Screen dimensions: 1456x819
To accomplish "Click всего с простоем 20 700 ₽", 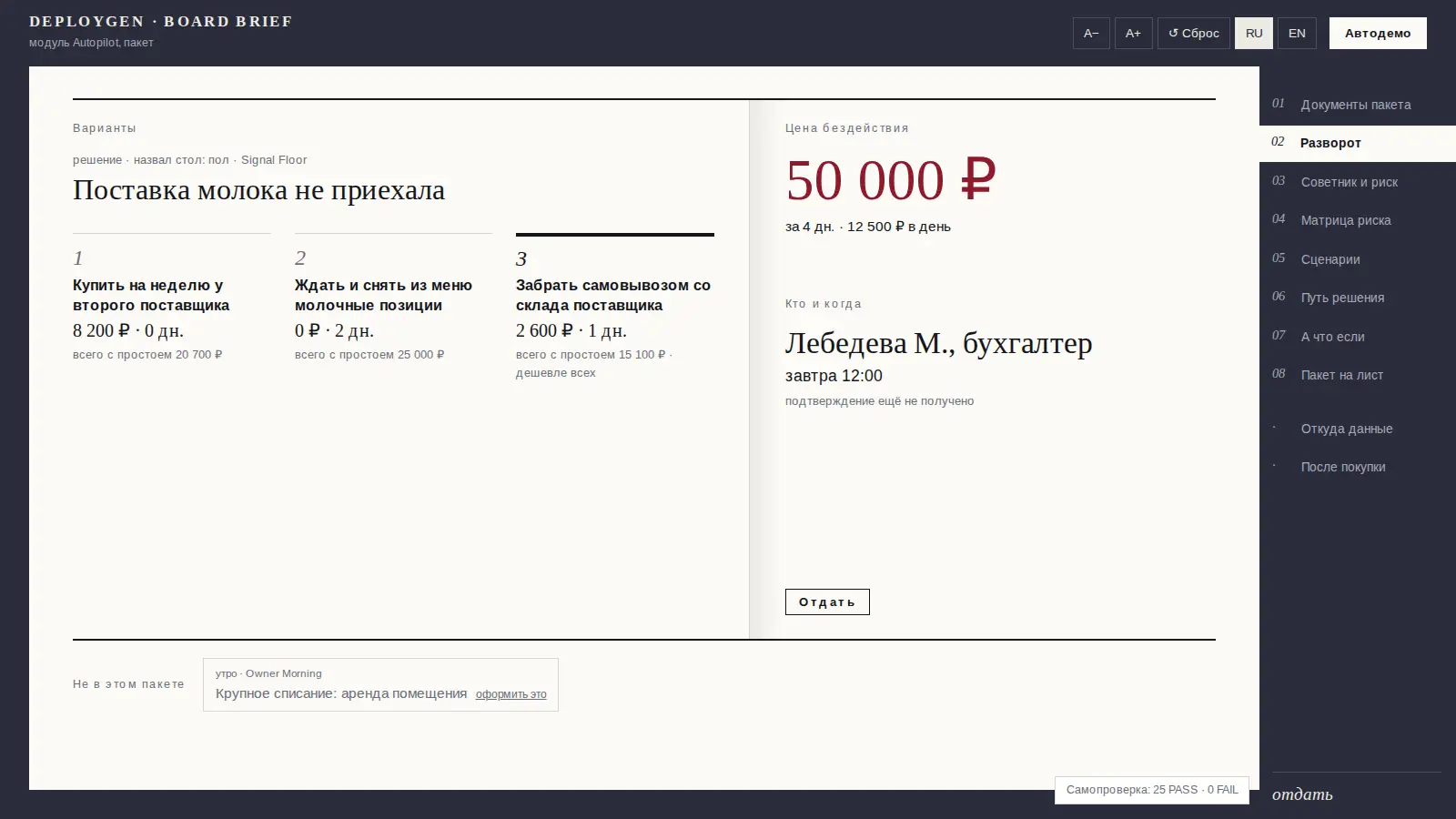I will pyautogui.click(x=147, y=355).
